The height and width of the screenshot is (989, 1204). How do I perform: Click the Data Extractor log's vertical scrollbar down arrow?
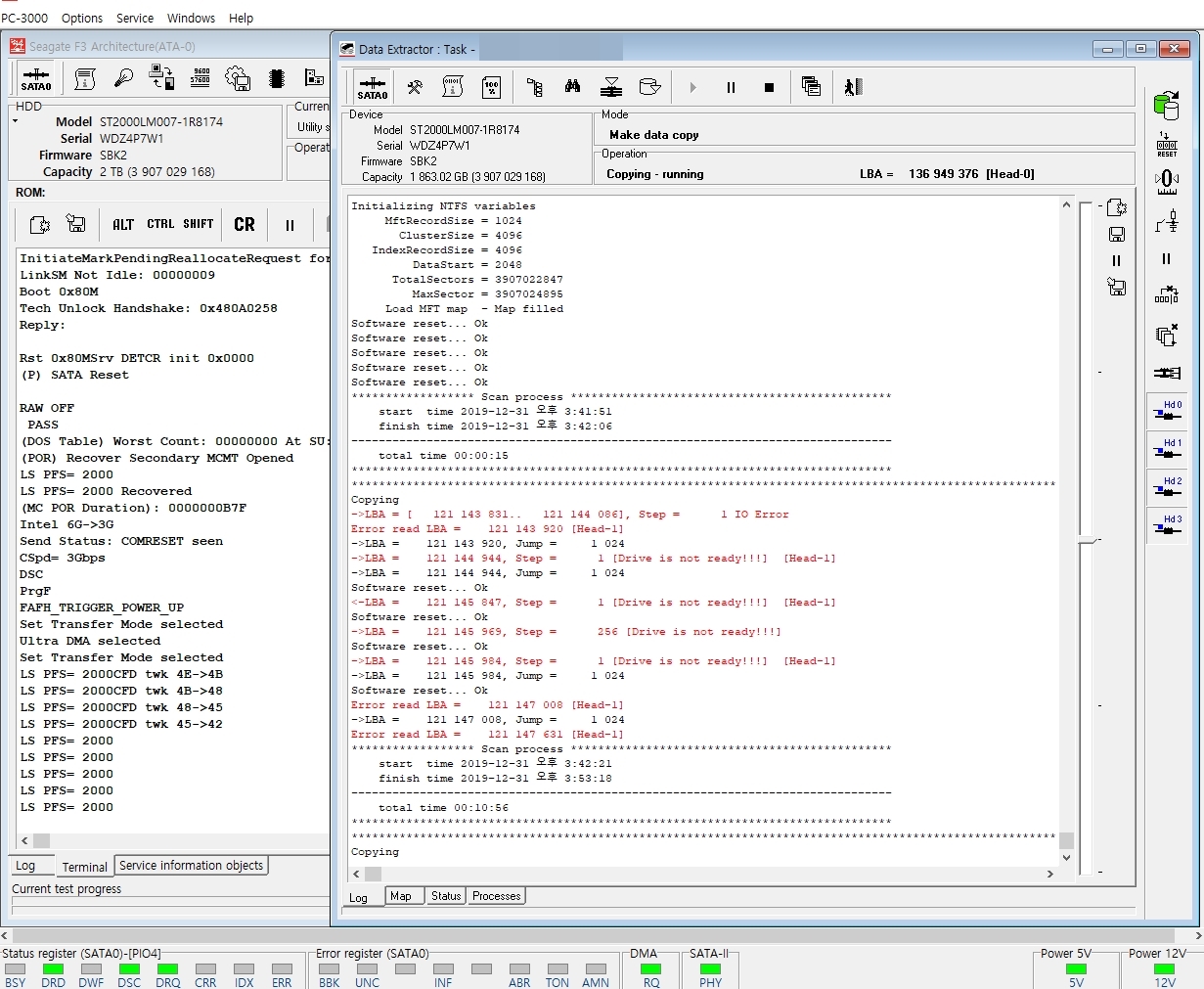pyautogui.click(x=1066, y=858)
